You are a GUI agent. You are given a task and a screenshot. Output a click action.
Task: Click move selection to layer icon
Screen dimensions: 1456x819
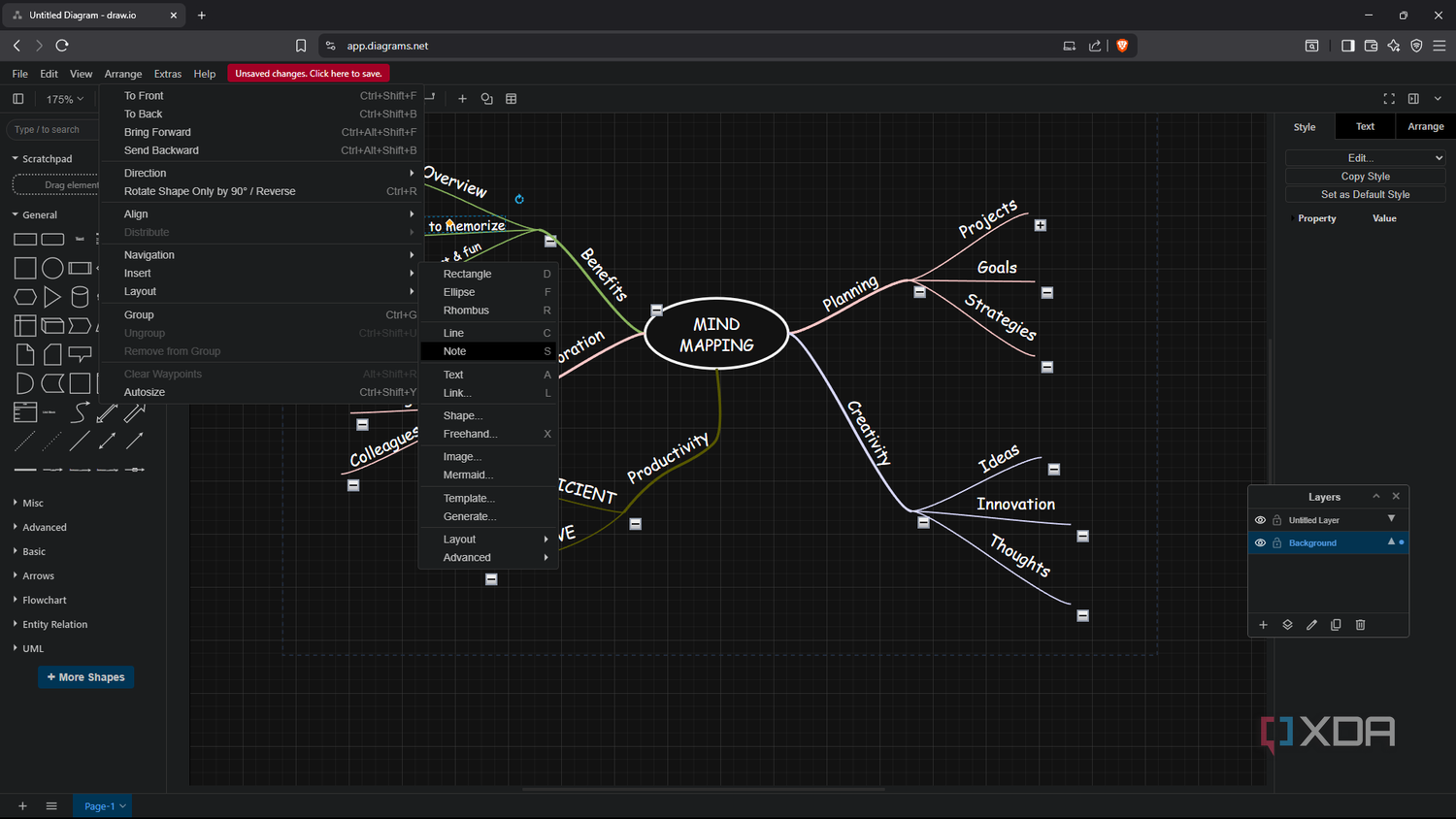1287,625
